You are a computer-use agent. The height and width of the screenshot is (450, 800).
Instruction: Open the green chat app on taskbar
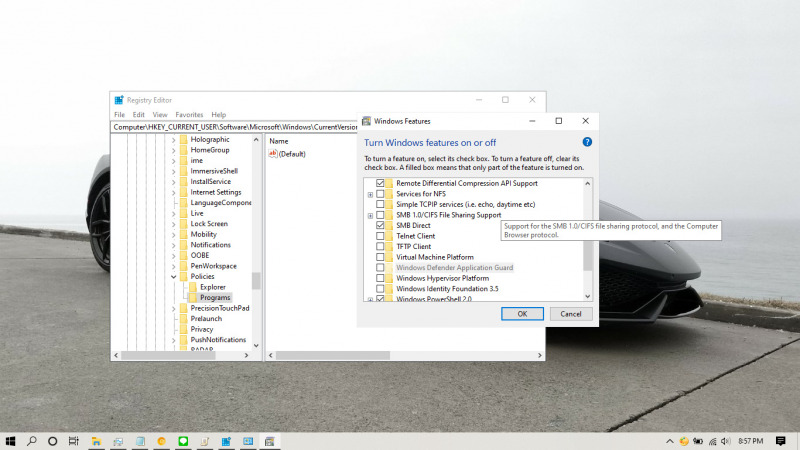pyautogui.click(x=183, y=441)
